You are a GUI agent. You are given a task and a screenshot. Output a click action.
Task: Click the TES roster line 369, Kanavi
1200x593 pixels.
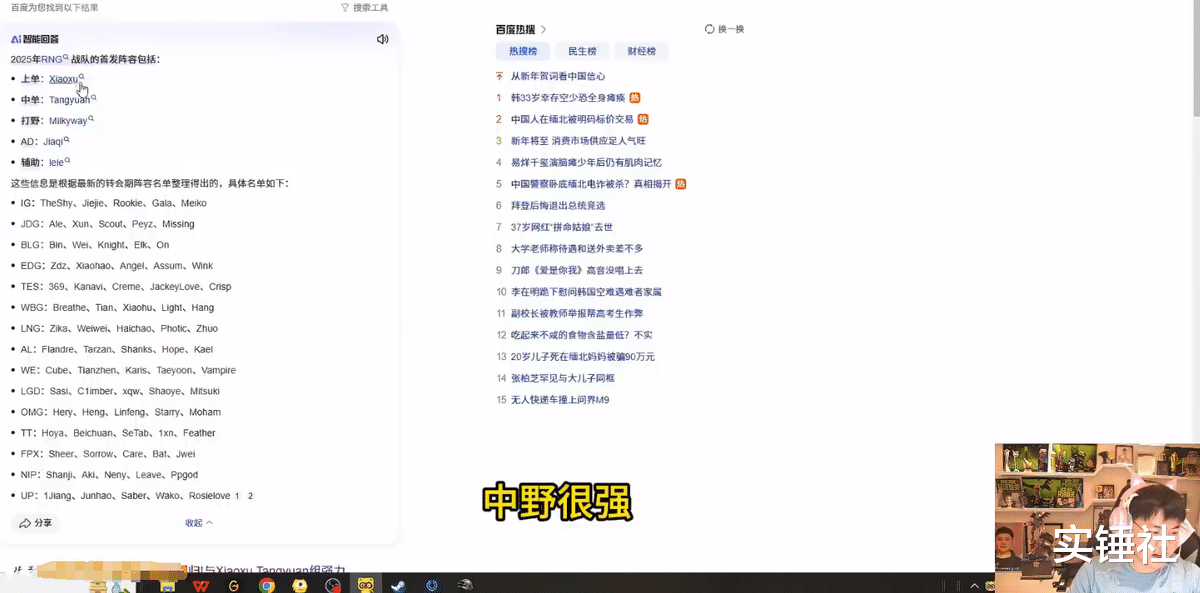(x=126, y=287)
